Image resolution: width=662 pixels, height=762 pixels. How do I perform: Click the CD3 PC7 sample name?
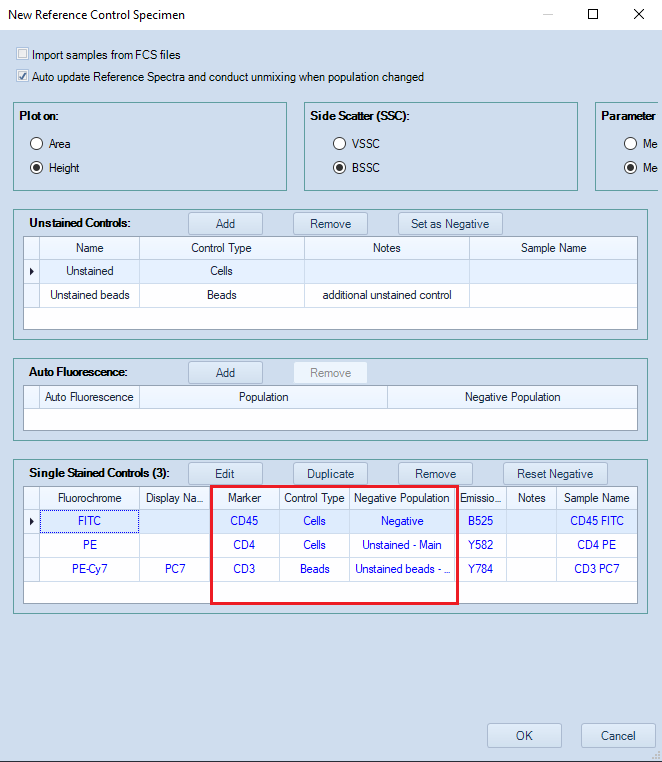(x=597, y=569)
